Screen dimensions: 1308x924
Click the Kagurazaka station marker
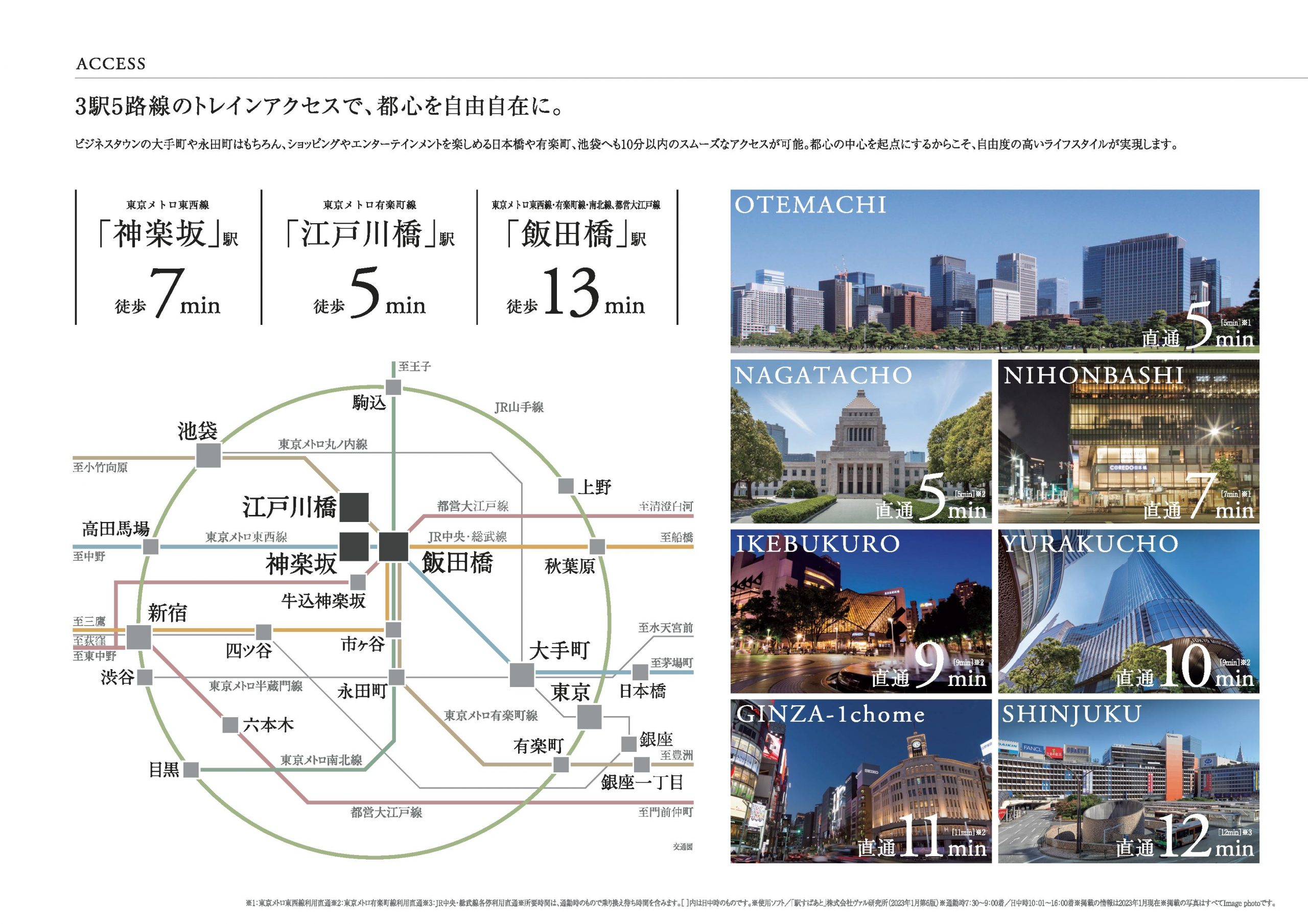[x=354, y=547]
